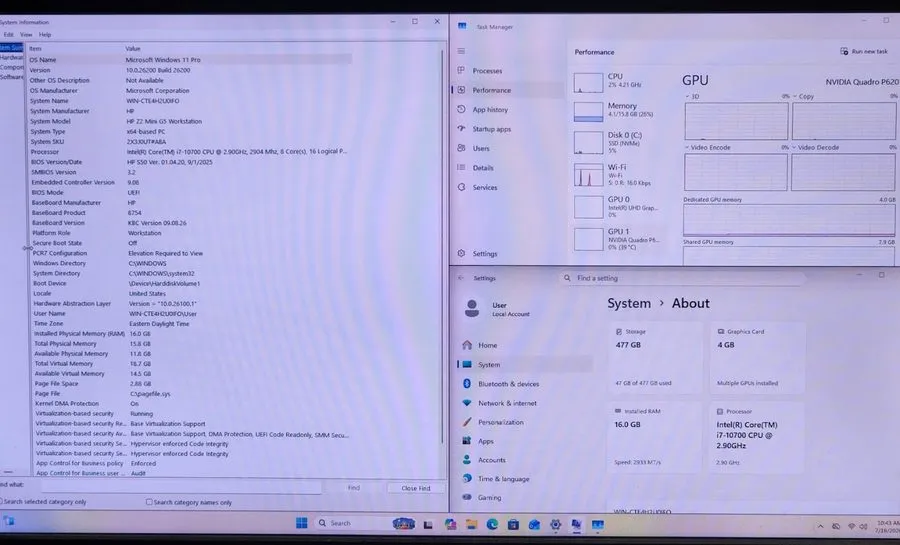Check 'Search selected category only' box
This screenshot has height=545, width=900.
tap(2, 501)
